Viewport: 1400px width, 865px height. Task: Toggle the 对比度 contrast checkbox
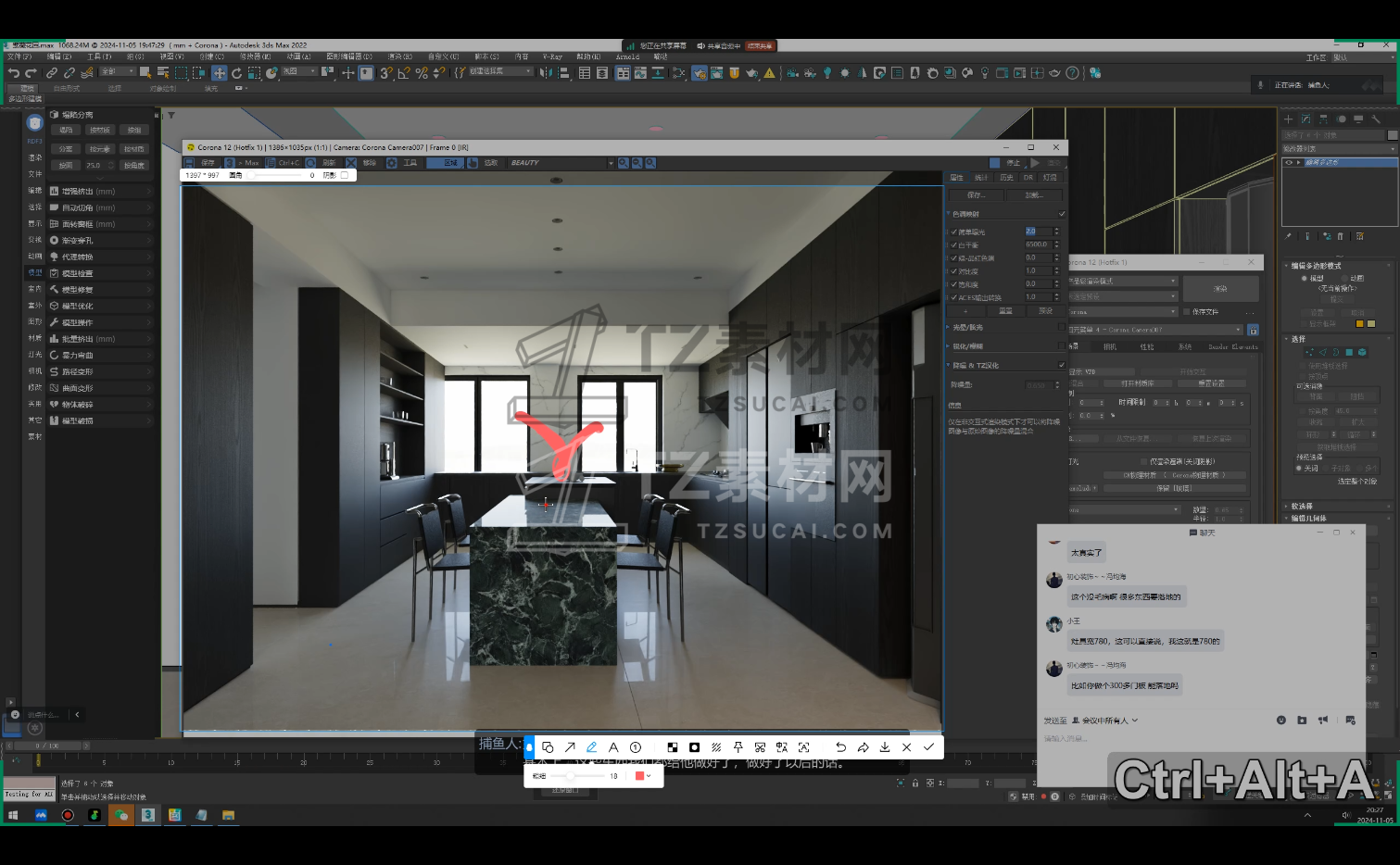pyautogui.click(x=954, y=271)
